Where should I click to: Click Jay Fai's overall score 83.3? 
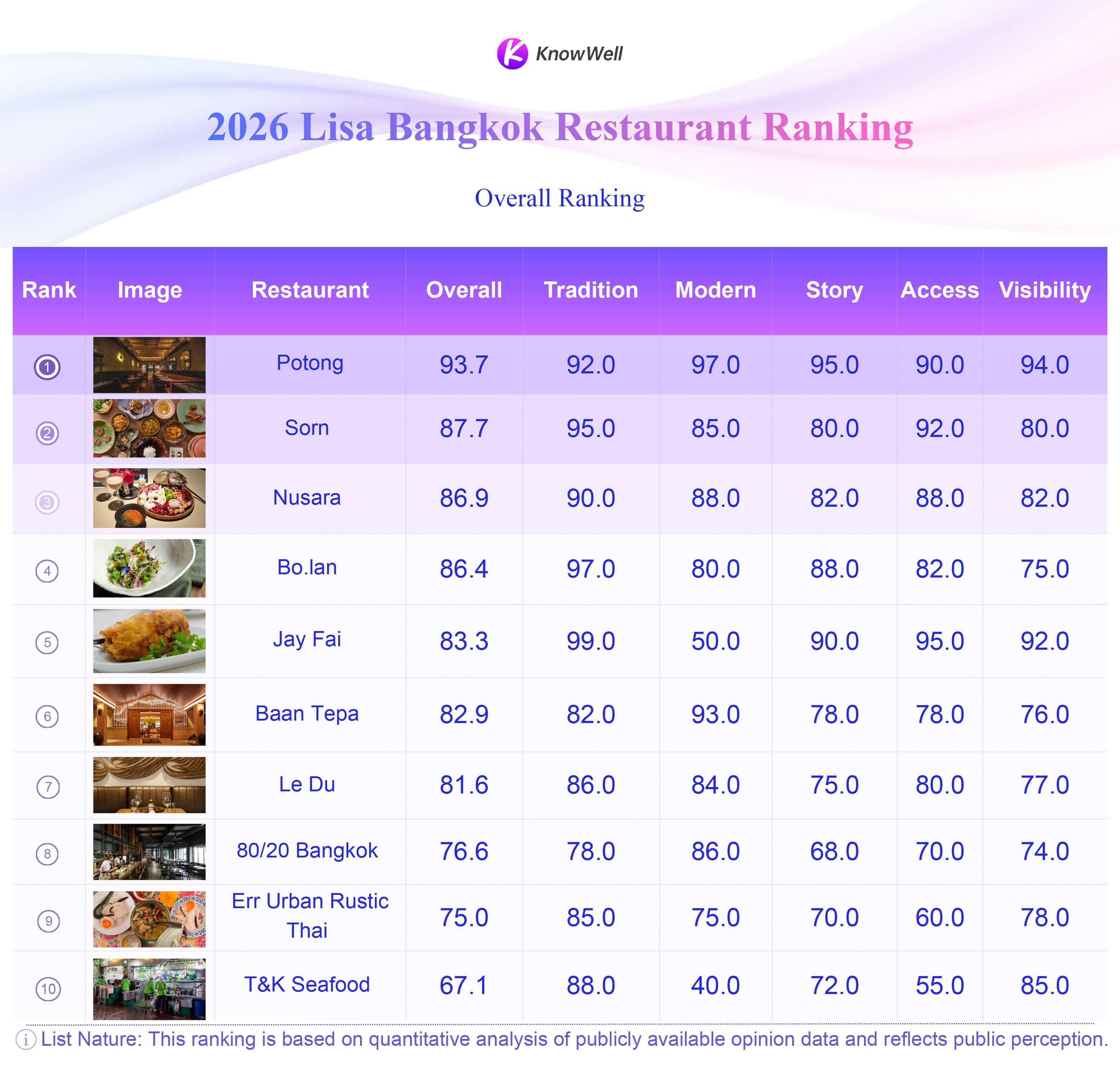[464, 641]
